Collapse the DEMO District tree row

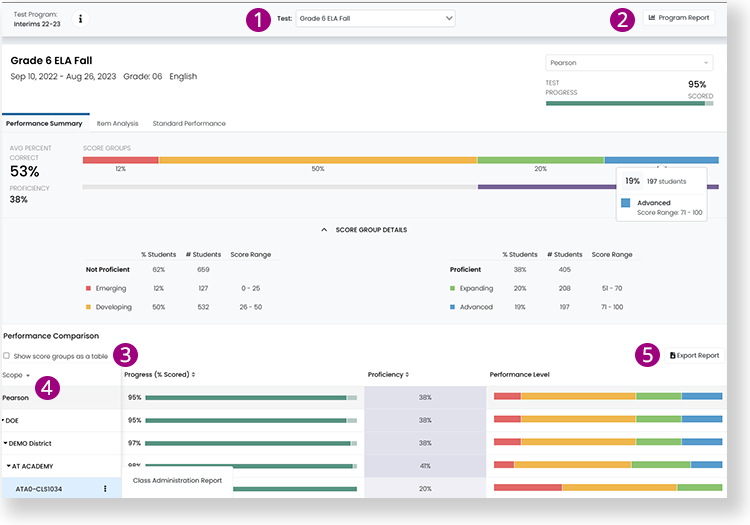coord(7,443)
